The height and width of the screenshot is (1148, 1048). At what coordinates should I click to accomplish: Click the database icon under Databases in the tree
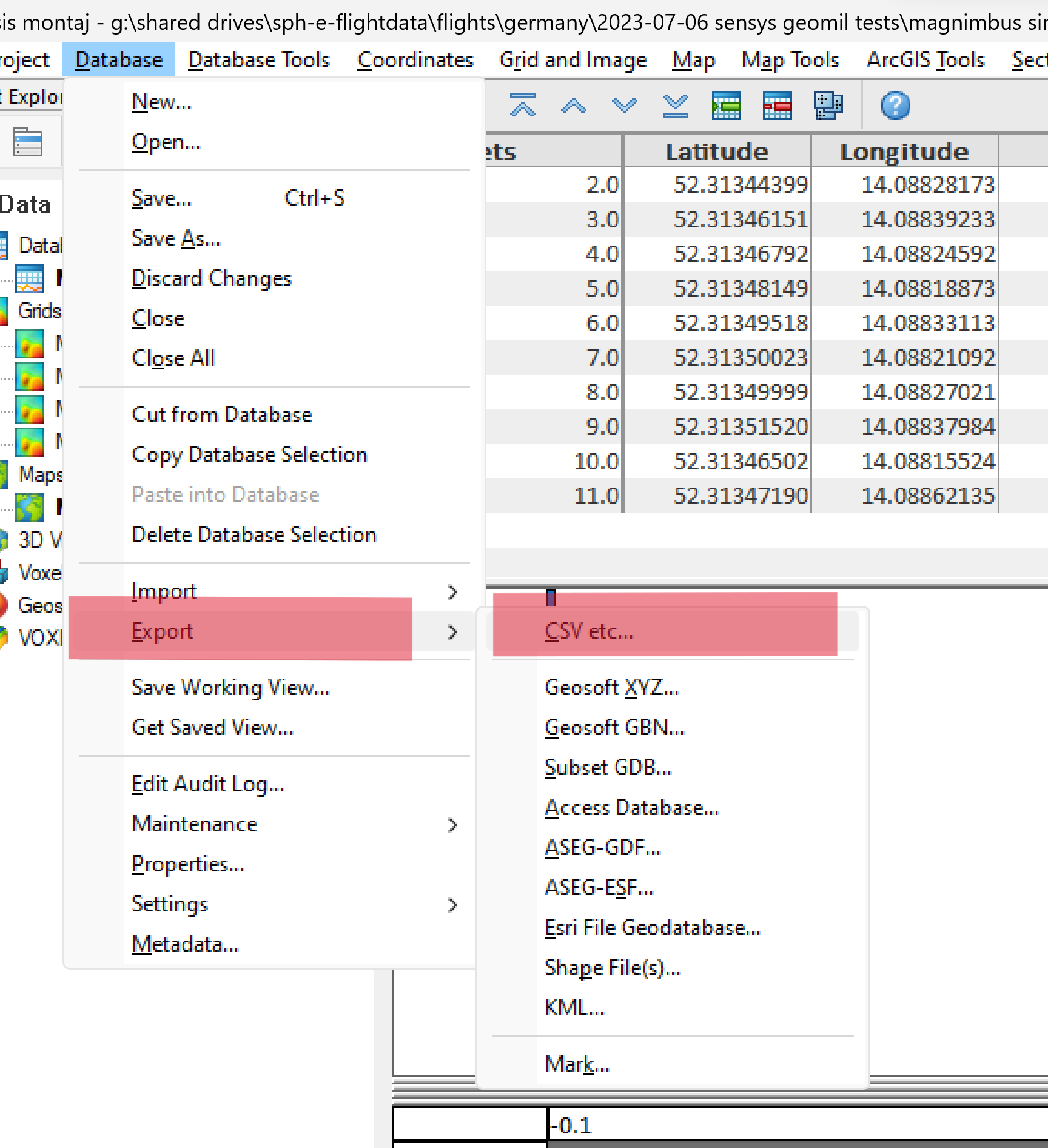click(30, 278)
